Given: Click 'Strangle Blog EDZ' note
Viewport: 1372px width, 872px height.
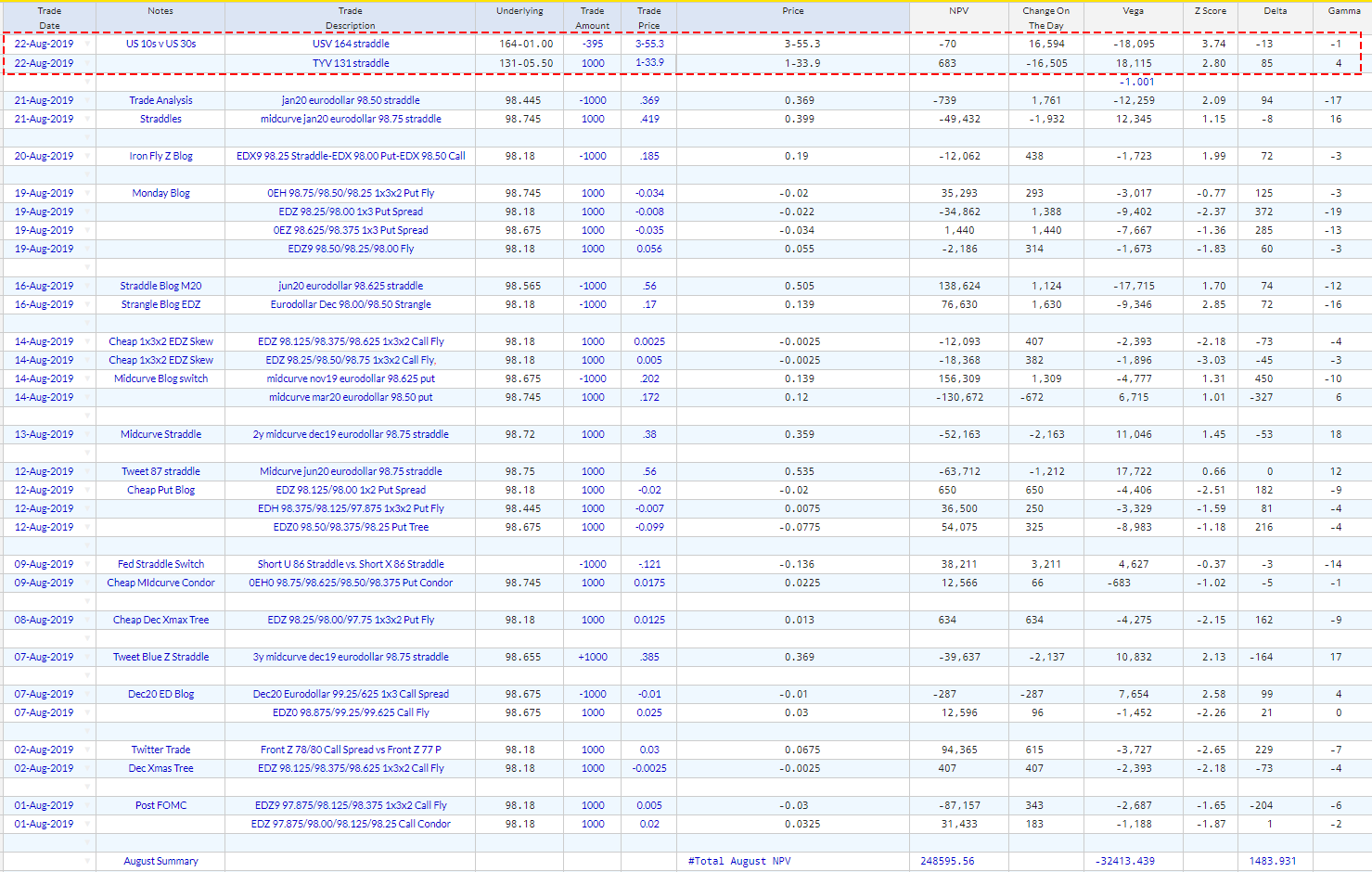Looking at the screenshot, I should point(160,304).
